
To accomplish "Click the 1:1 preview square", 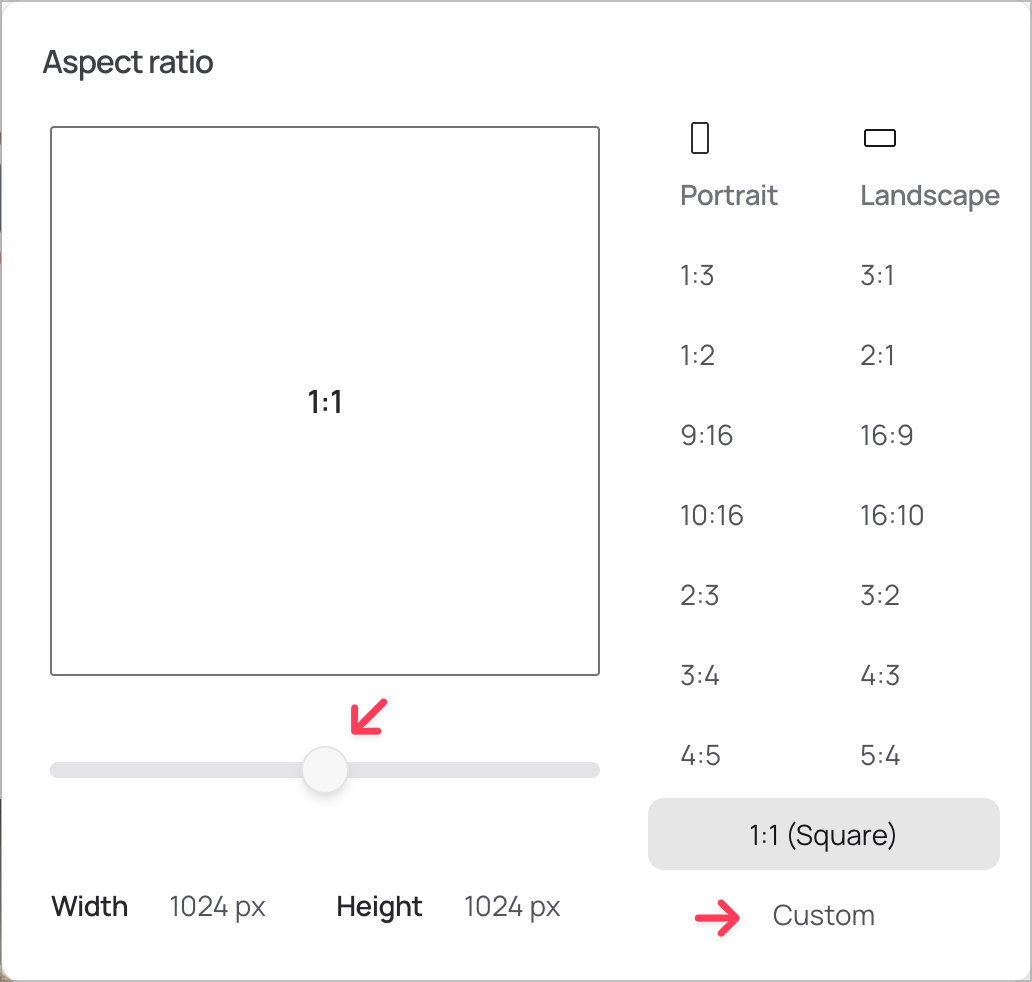I will tap(324, 400).
